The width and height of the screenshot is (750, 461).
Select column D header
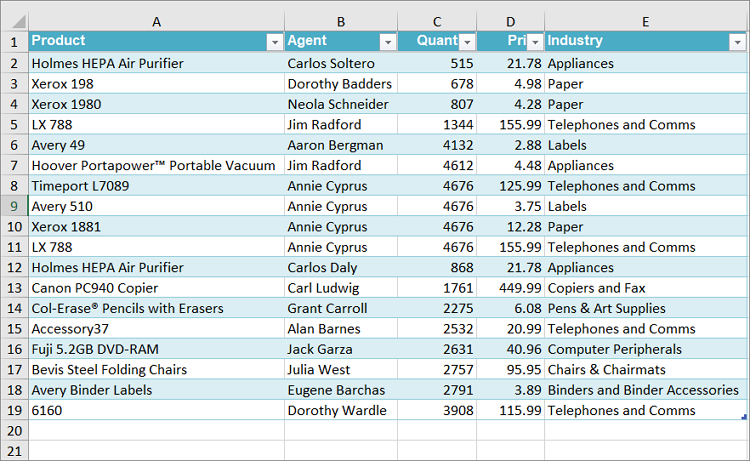[511, 22]
